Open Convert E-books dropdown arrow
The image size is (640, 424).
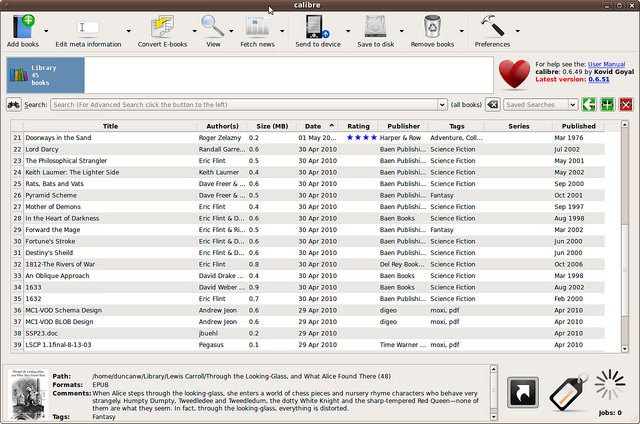194,31
